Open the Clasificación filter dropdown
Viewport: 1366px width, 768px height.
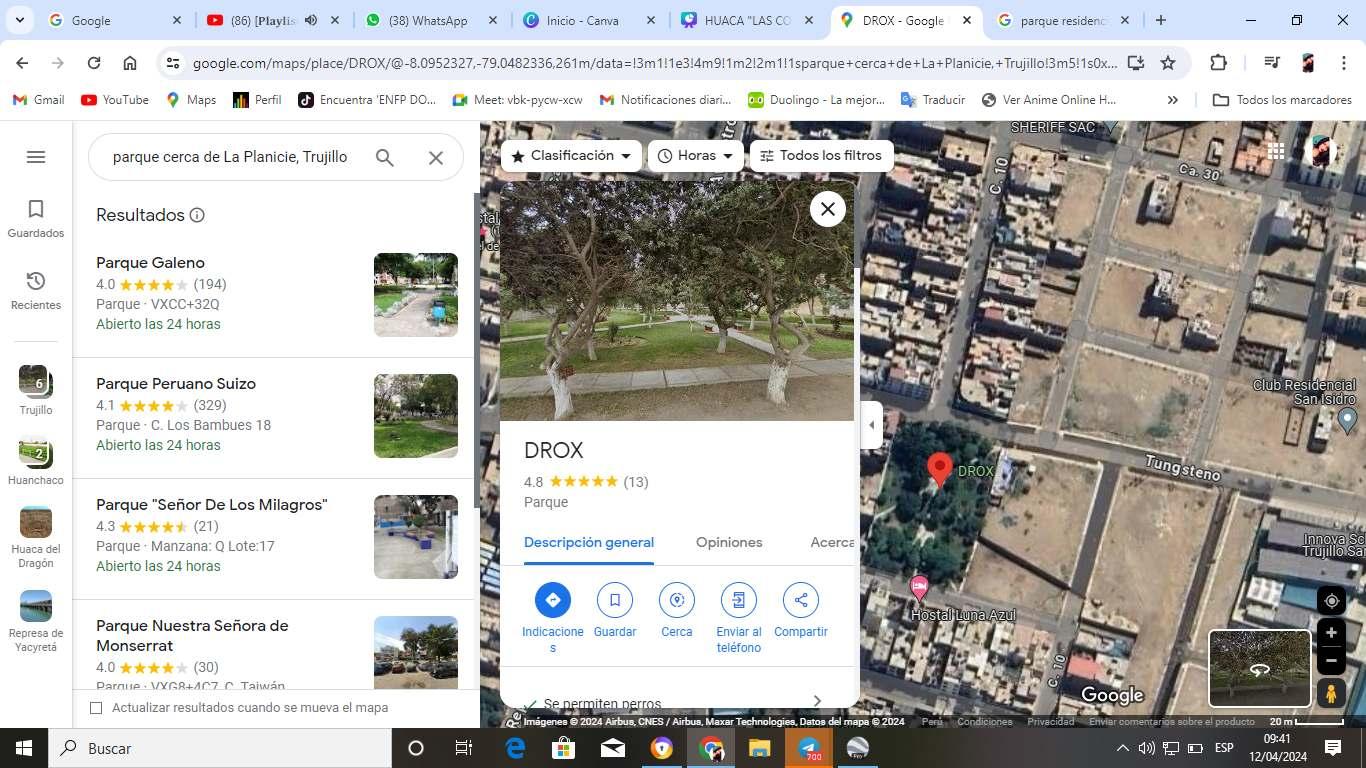coord(571,156)
